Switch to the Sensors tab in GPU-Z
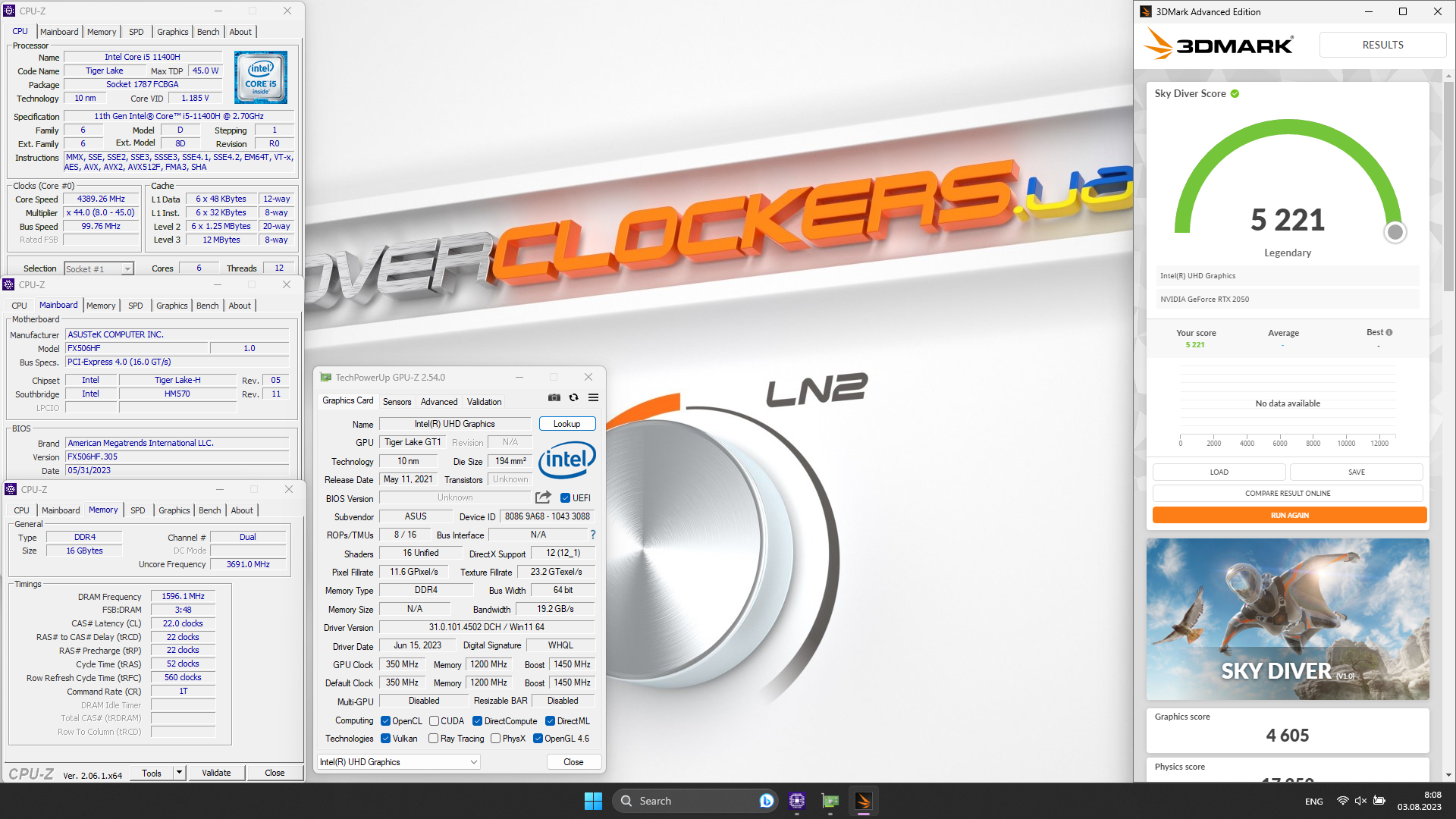Image resolution: width=1456 pixels, height=819 pixels. tap(397, 402)
